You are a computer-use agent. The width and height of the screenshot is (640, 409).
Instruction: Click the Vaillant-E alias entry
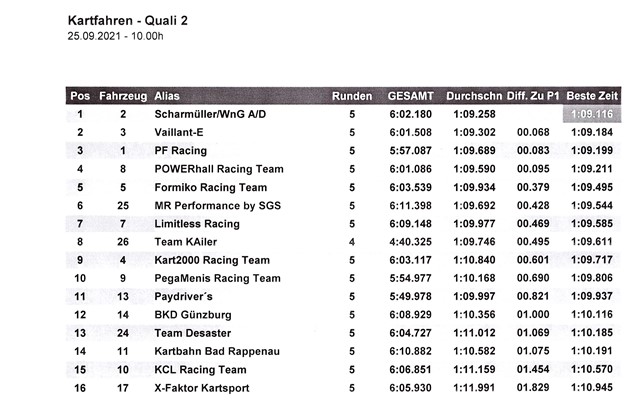[182, 132]
